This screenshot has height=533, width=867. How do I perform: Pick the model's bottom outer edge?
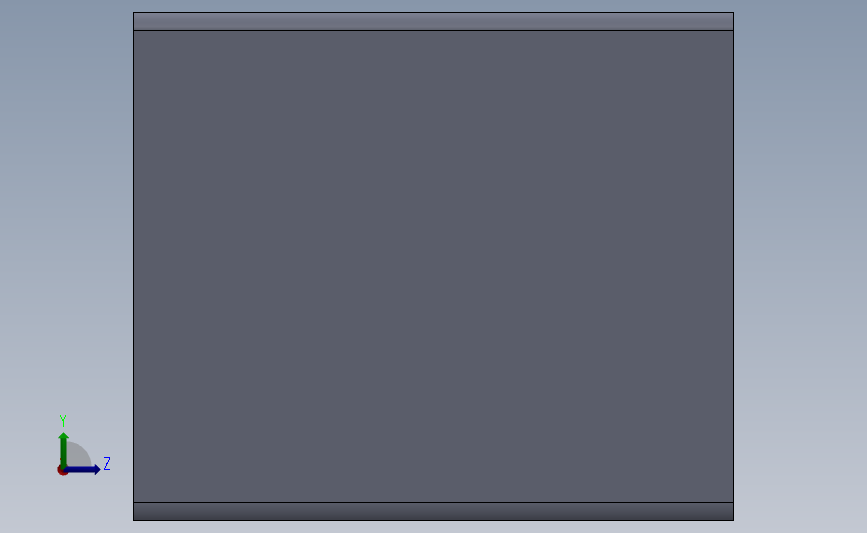[x=434, y=520]
